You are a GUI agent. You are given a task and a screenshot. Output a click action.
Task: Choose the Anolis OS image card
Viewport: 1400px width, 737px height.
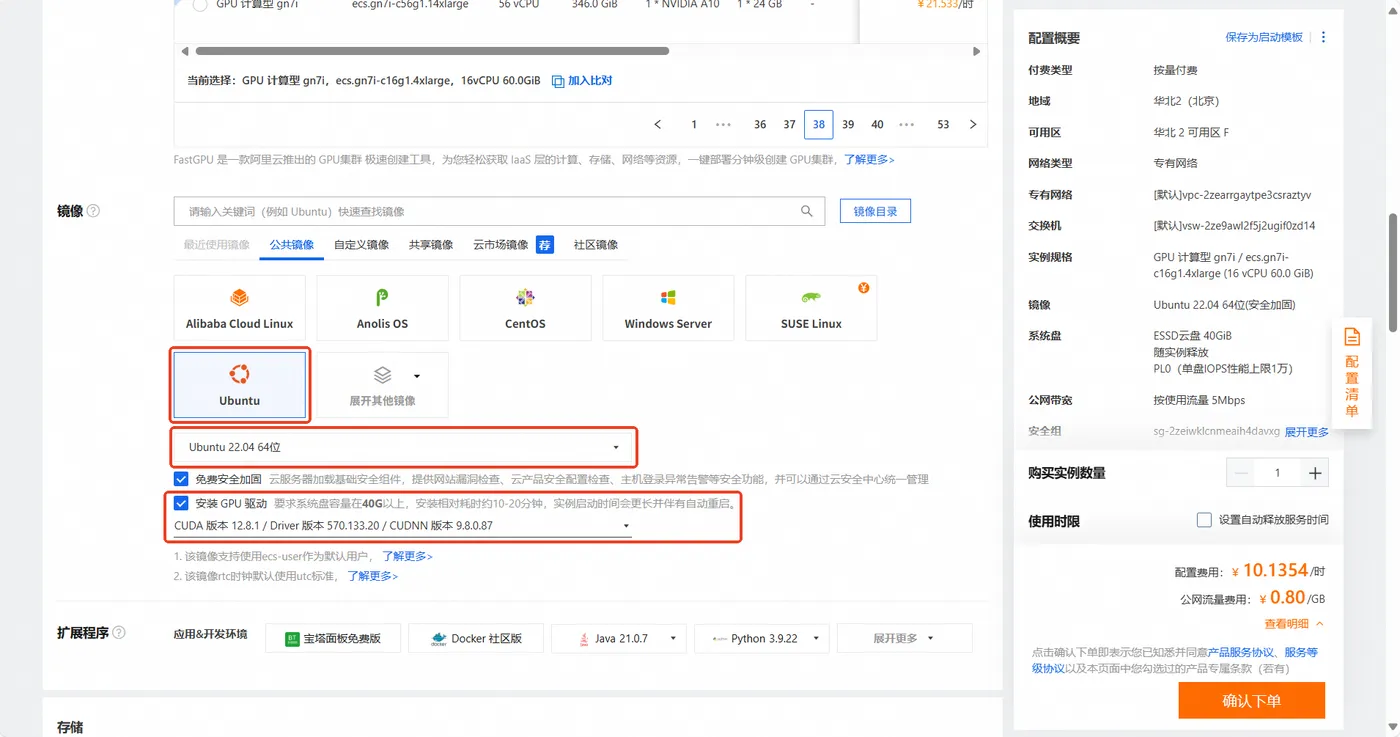click(x=382, y=308)
